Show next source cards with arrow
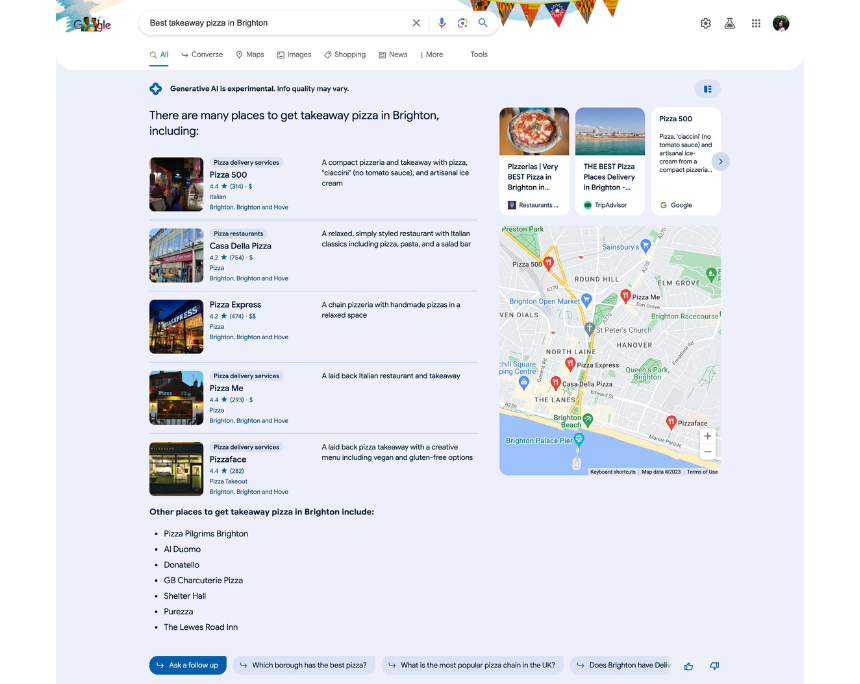The height and width of the screenshot is (684, 860). tap(720, 161)
